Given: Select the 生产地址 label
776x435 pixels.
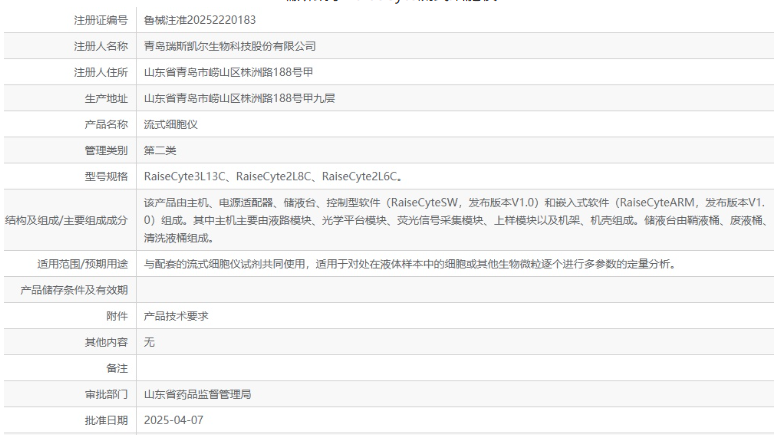Looking at the screenshot, I should 106,99.
